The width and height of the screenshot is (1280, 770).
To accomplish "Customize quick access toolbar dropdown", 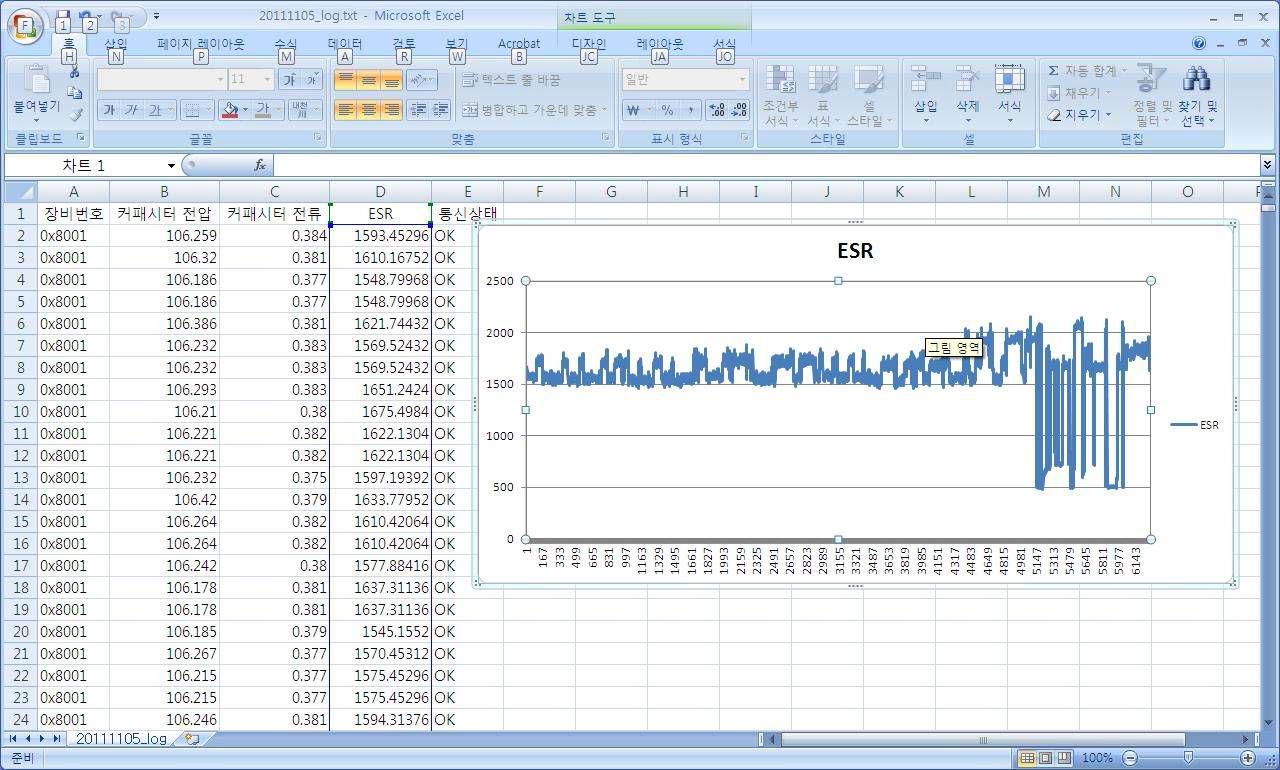I will pyautogui.click(x=157, y=17).
